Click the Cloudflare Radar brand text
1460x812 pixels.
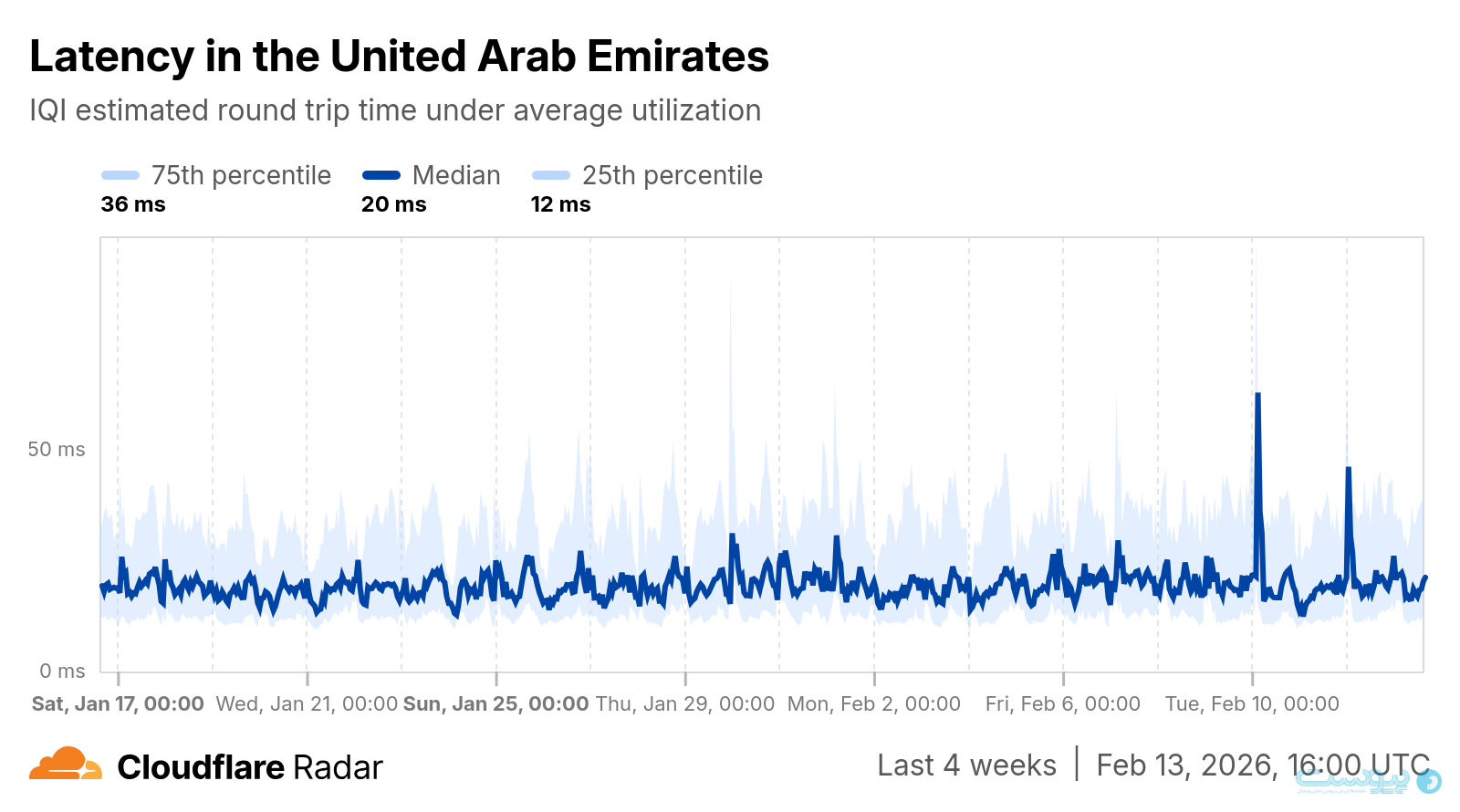[250, 767]
